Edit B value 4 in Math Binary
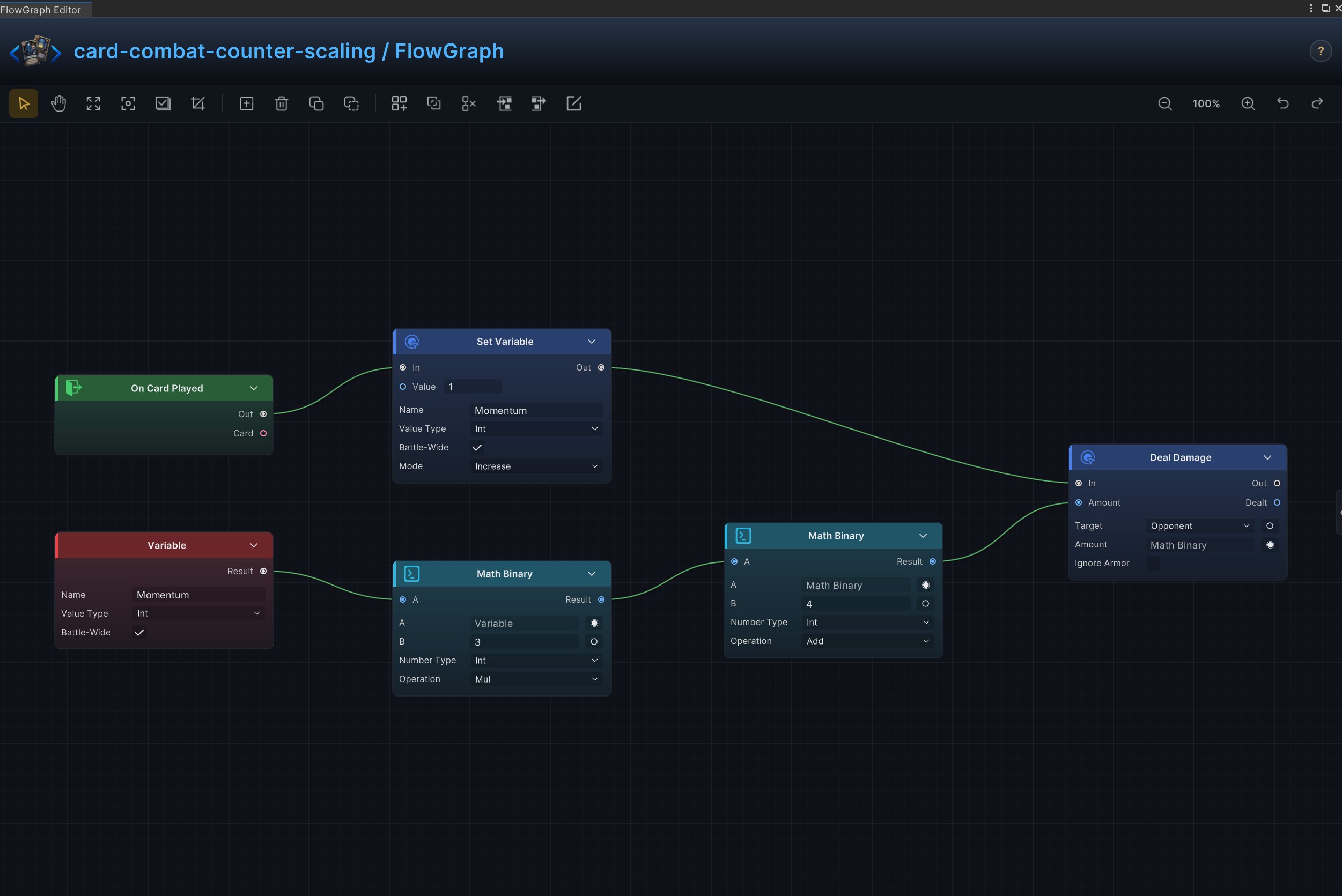Viewport: 1342px width, 896px height. [x=856, y=604]
